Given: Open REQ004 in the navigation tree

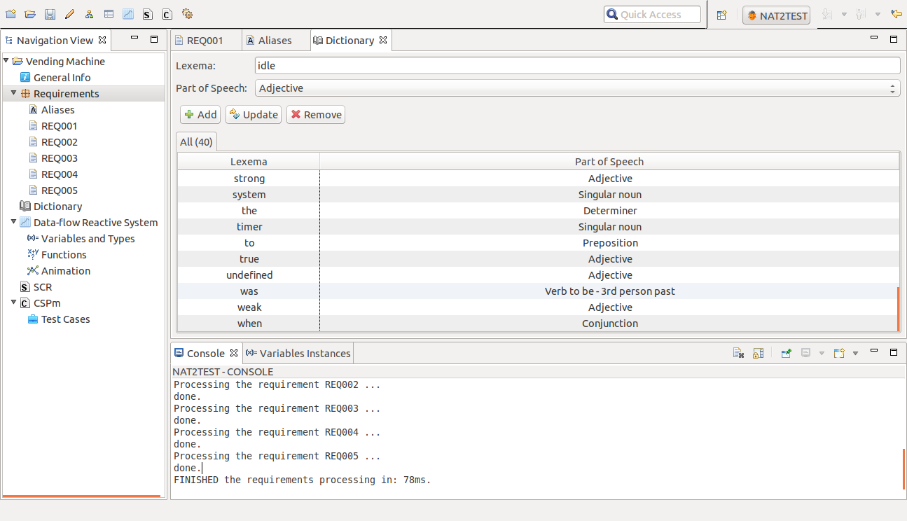Looking at the screenshot, I should [x=59, y=175].
